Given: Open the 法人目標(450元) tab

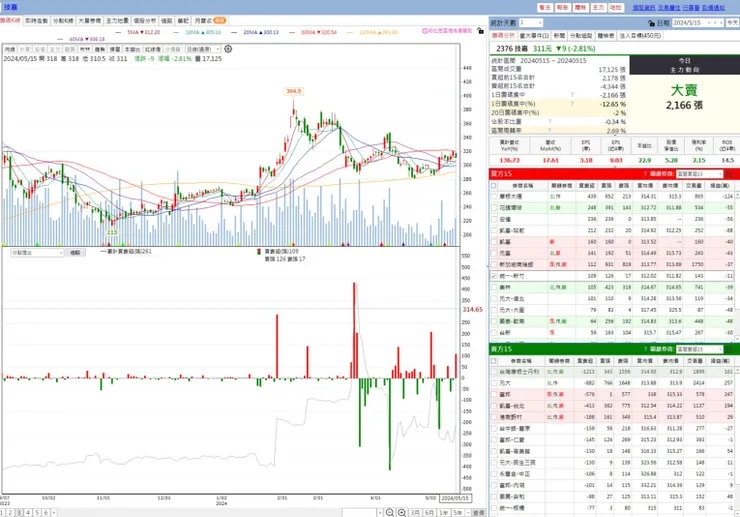Looking at the screenshot, I should (x=640, y=36).
